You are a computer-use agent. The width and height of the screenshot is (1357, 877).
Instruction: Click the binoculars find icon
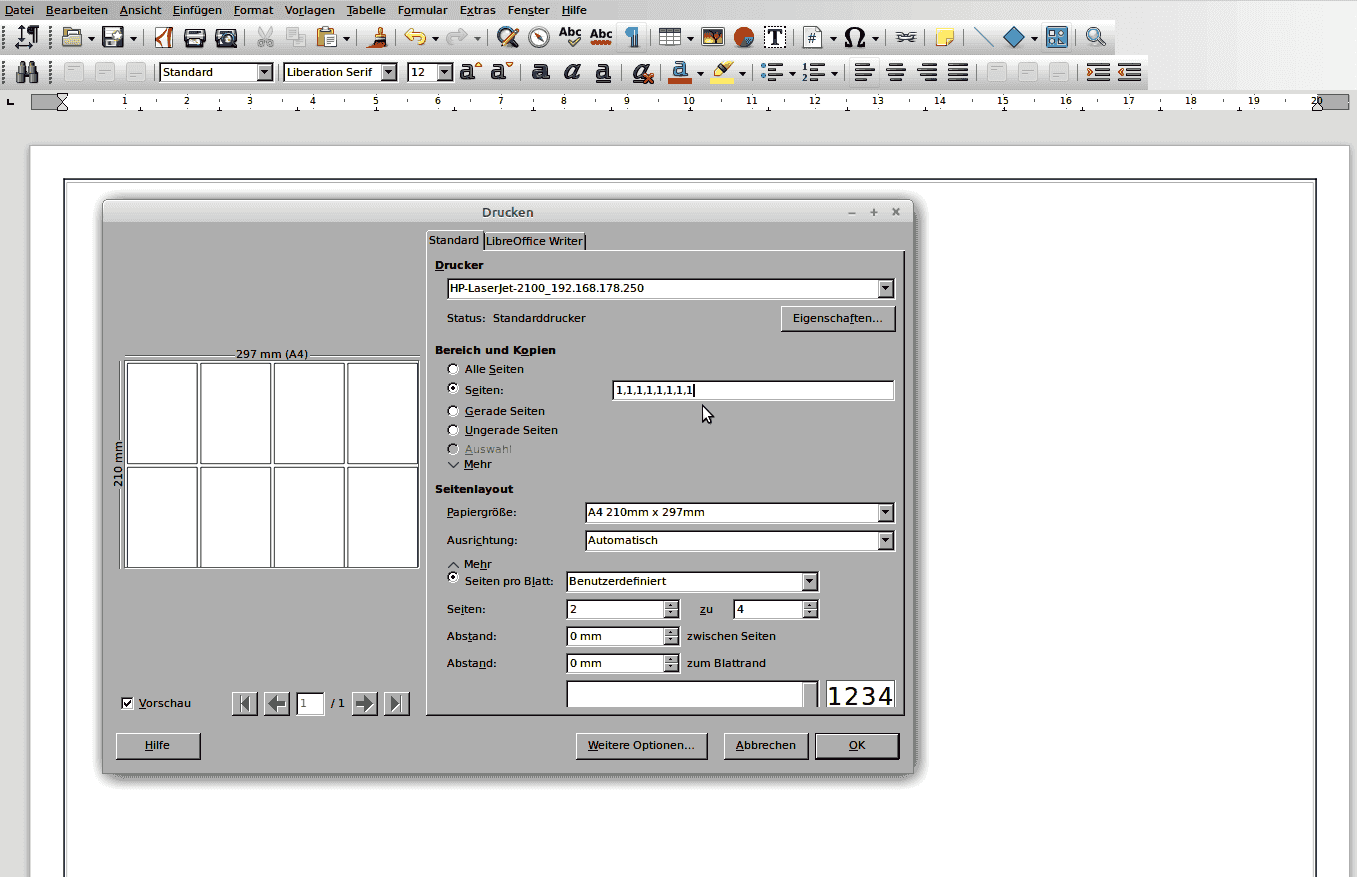tap(27, 72)
